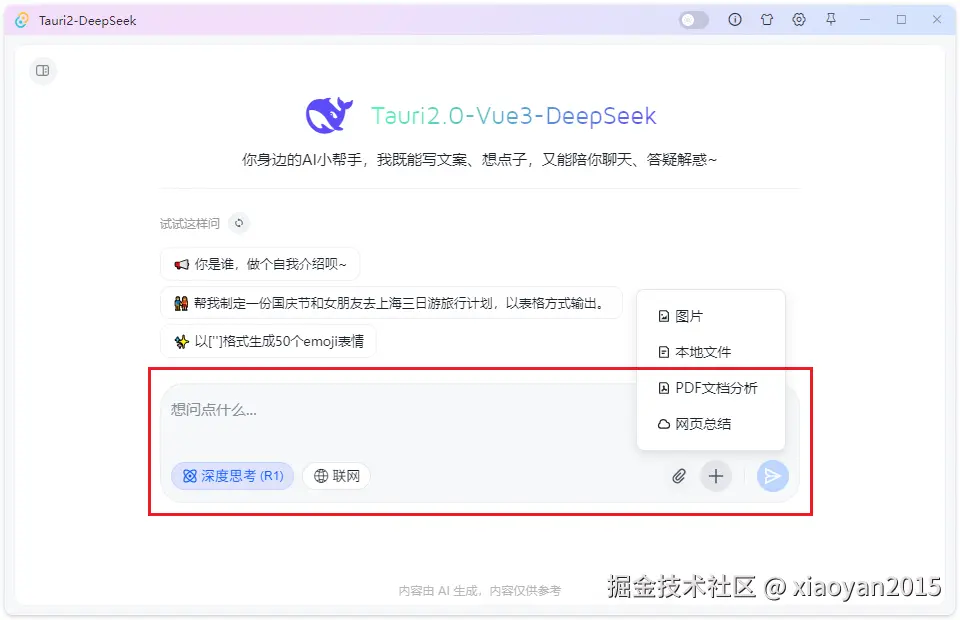Toggle 深度思考 (R1) mode
Image resolution: width=960 pixels, height=620 pixels.
coord(233,476)
